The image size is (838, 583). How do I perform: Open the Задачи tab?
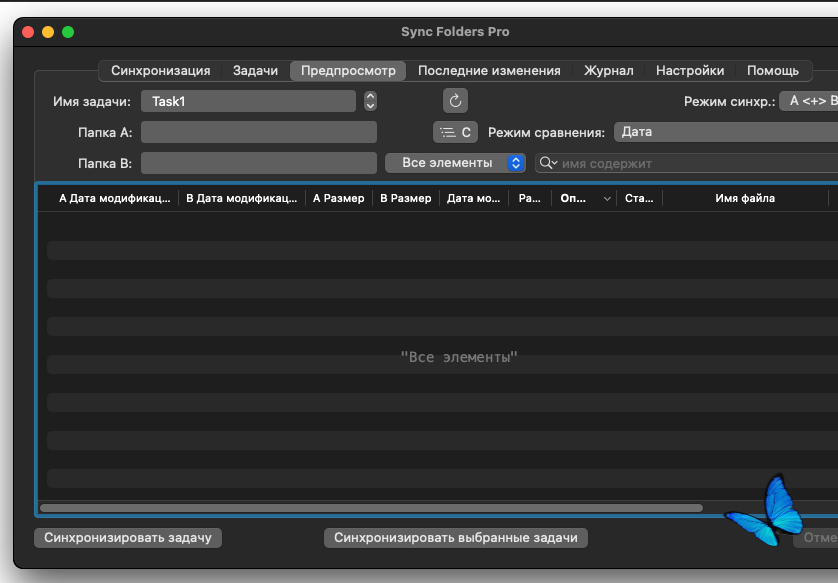click(x=255, y=71)
